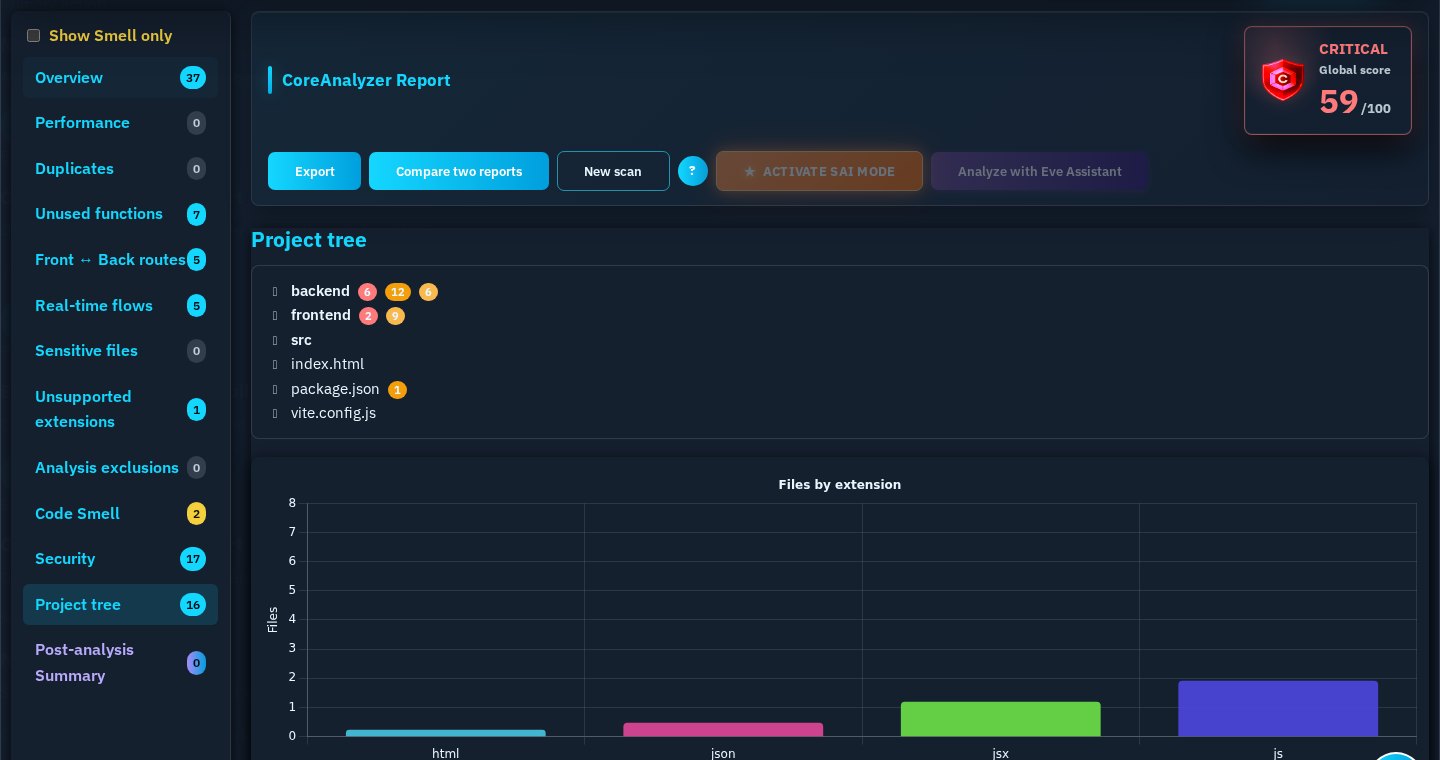
Task: Click the CoreAnalyzer Report title
Action: click(366, 80)
